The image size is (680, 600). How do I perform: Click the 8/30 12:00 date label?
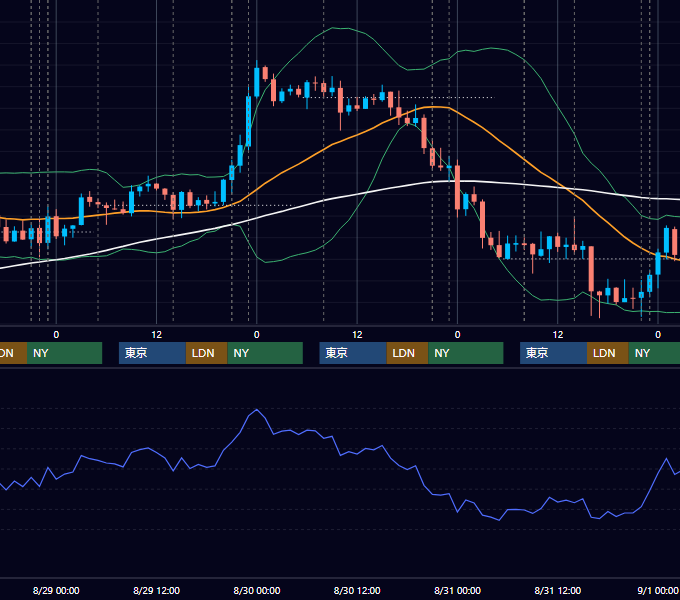click(x=357, y=590)
